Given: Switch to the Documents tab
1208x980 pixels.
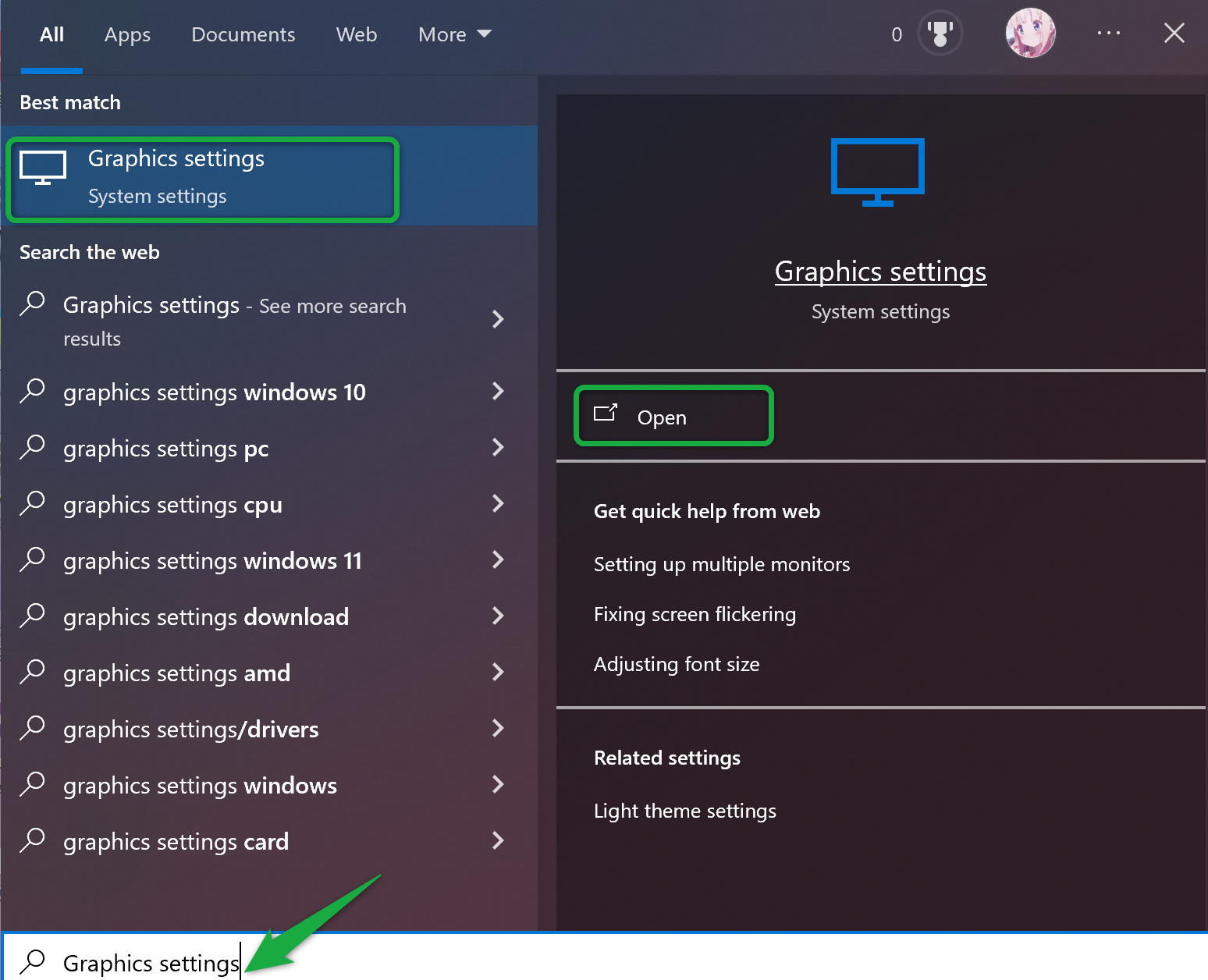Looking at the screenshot, I should (243, 34).
